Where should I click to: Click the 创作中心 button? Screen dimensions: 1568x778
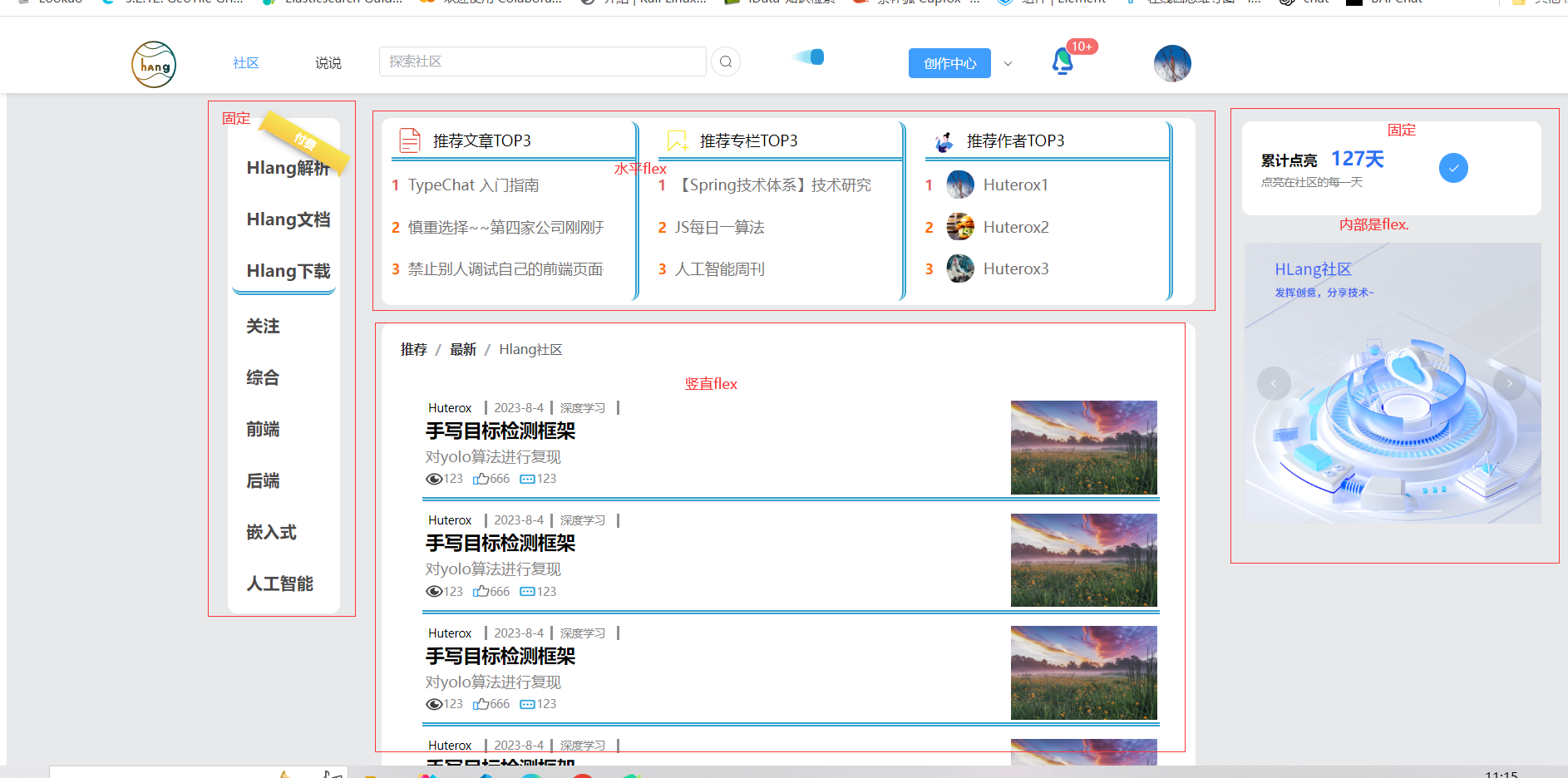point(949,63)
